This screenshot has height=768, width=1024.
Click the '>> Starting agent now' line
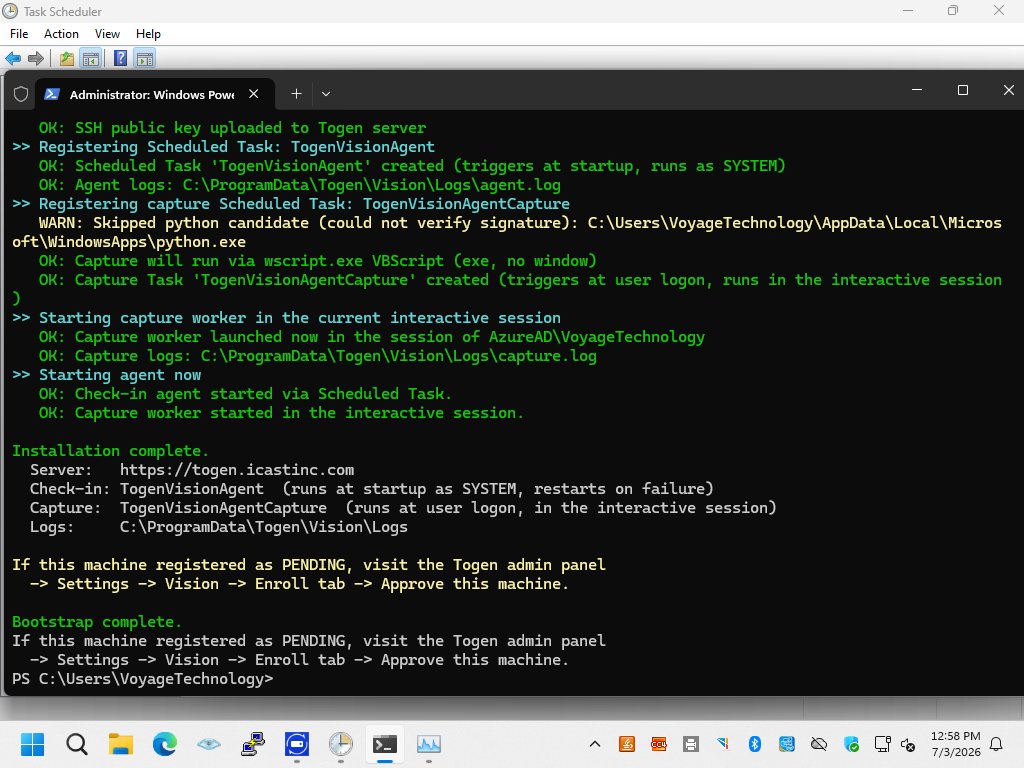[106, 375]
